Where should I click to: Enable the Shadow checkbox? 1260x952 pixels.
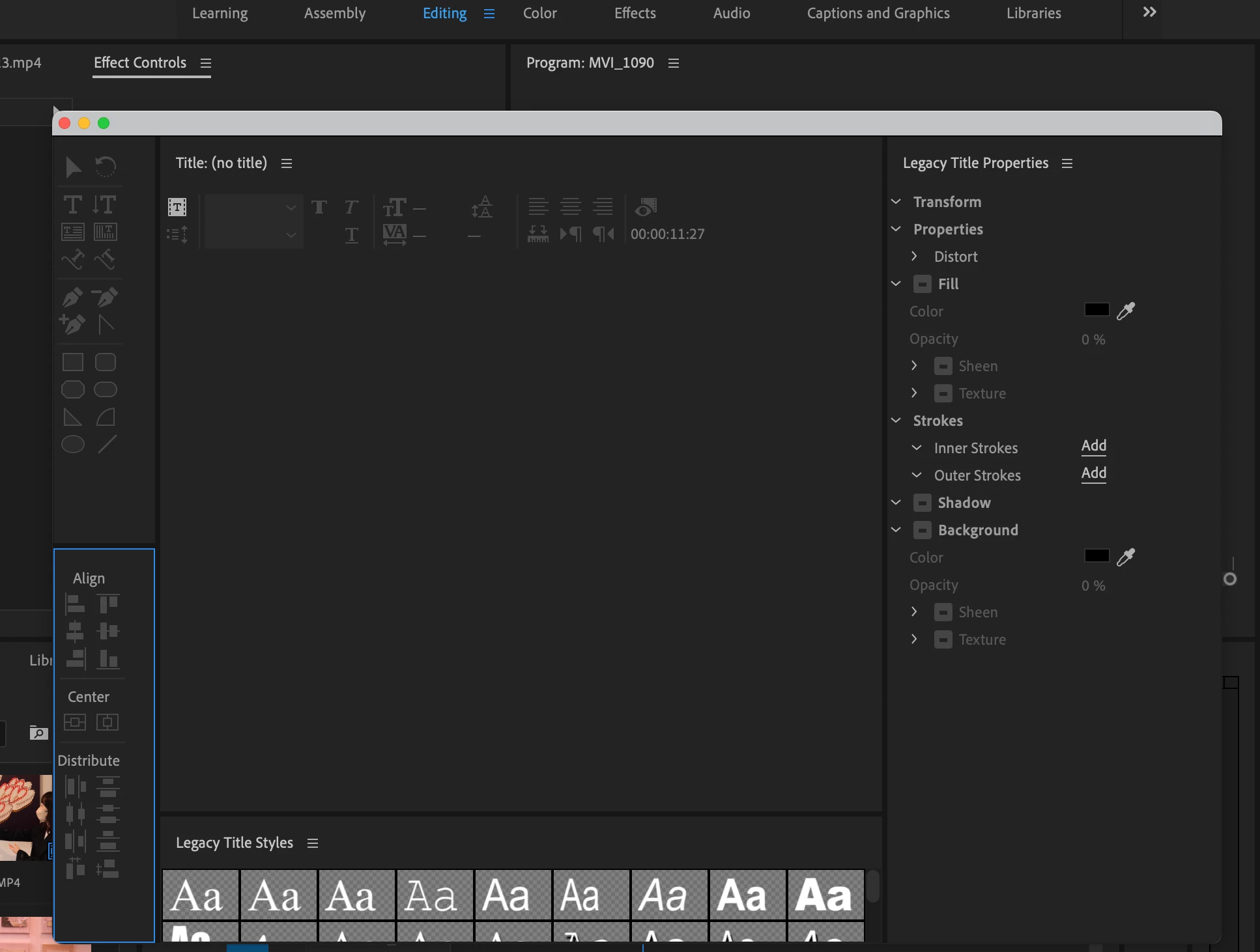pyautogui.click(x=922, y=503)
